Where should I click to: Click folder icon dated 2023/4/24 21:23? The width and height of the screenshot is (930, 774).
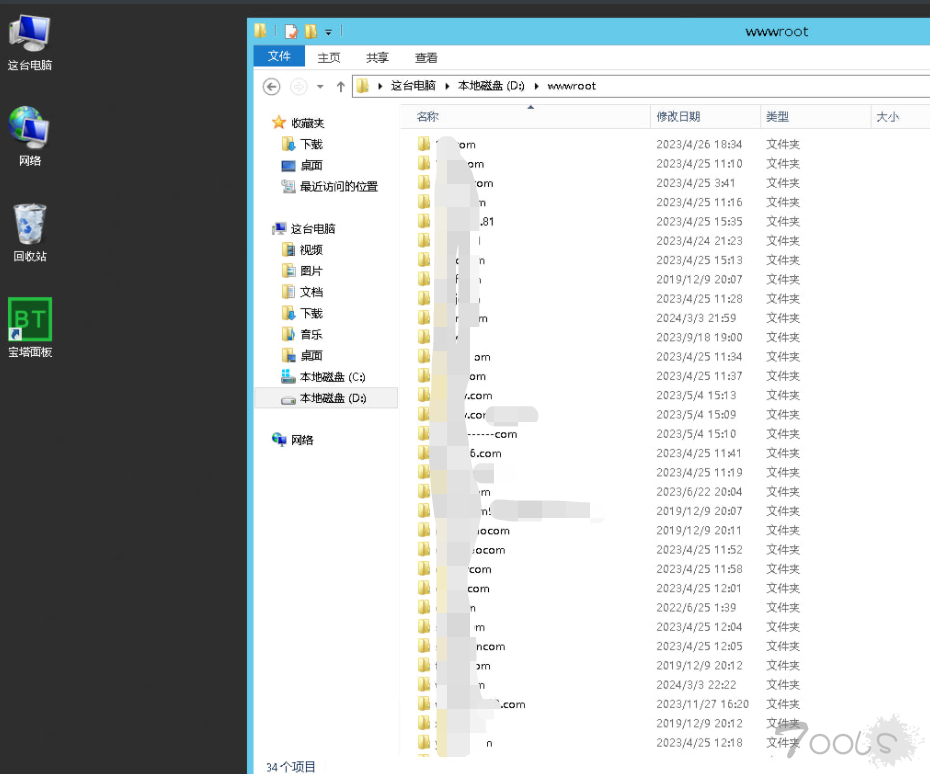[423, 240]
